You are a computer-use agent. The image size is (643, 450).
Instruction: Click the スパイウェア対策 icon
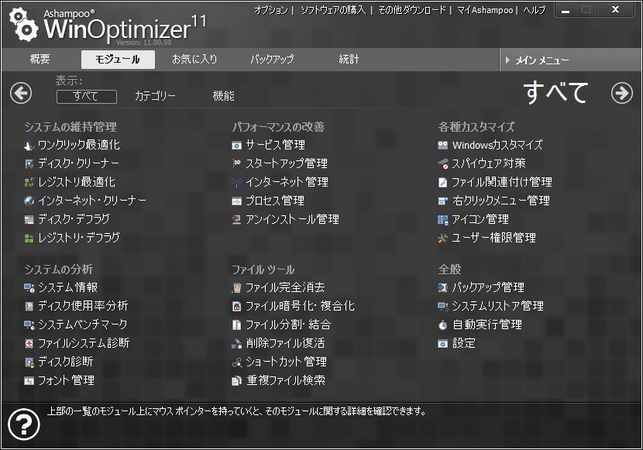(x=443, y=164)
